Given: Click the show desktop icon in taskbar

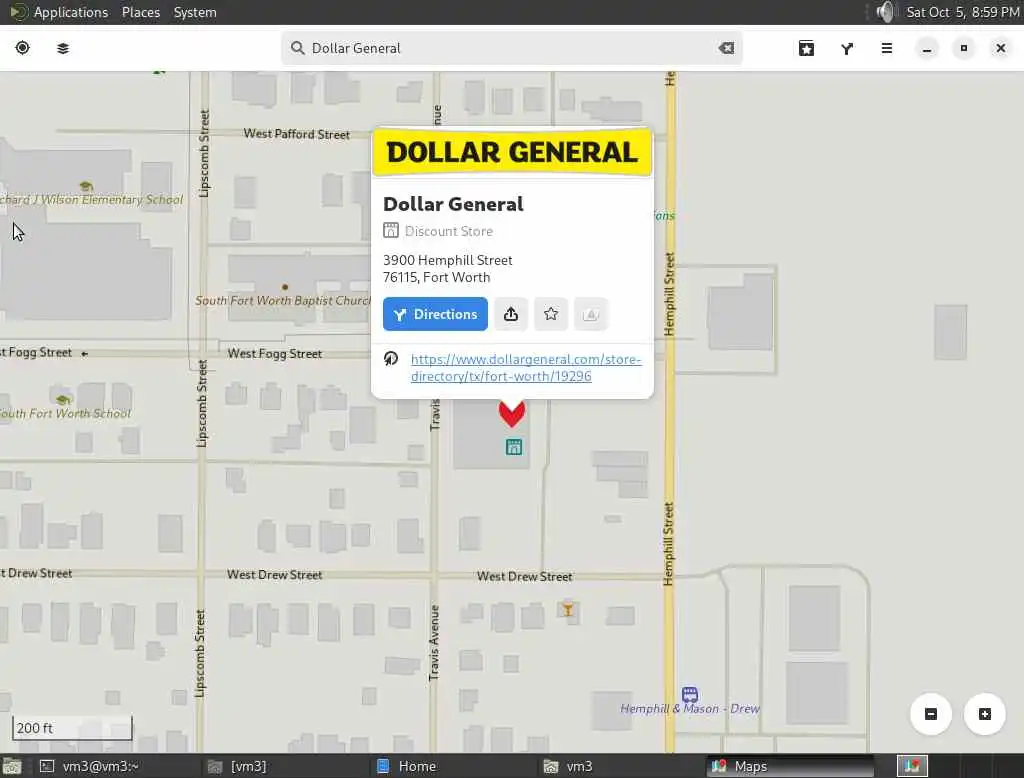Looking at the screenshot, I should pyautogui.click(x=12, y=766).
